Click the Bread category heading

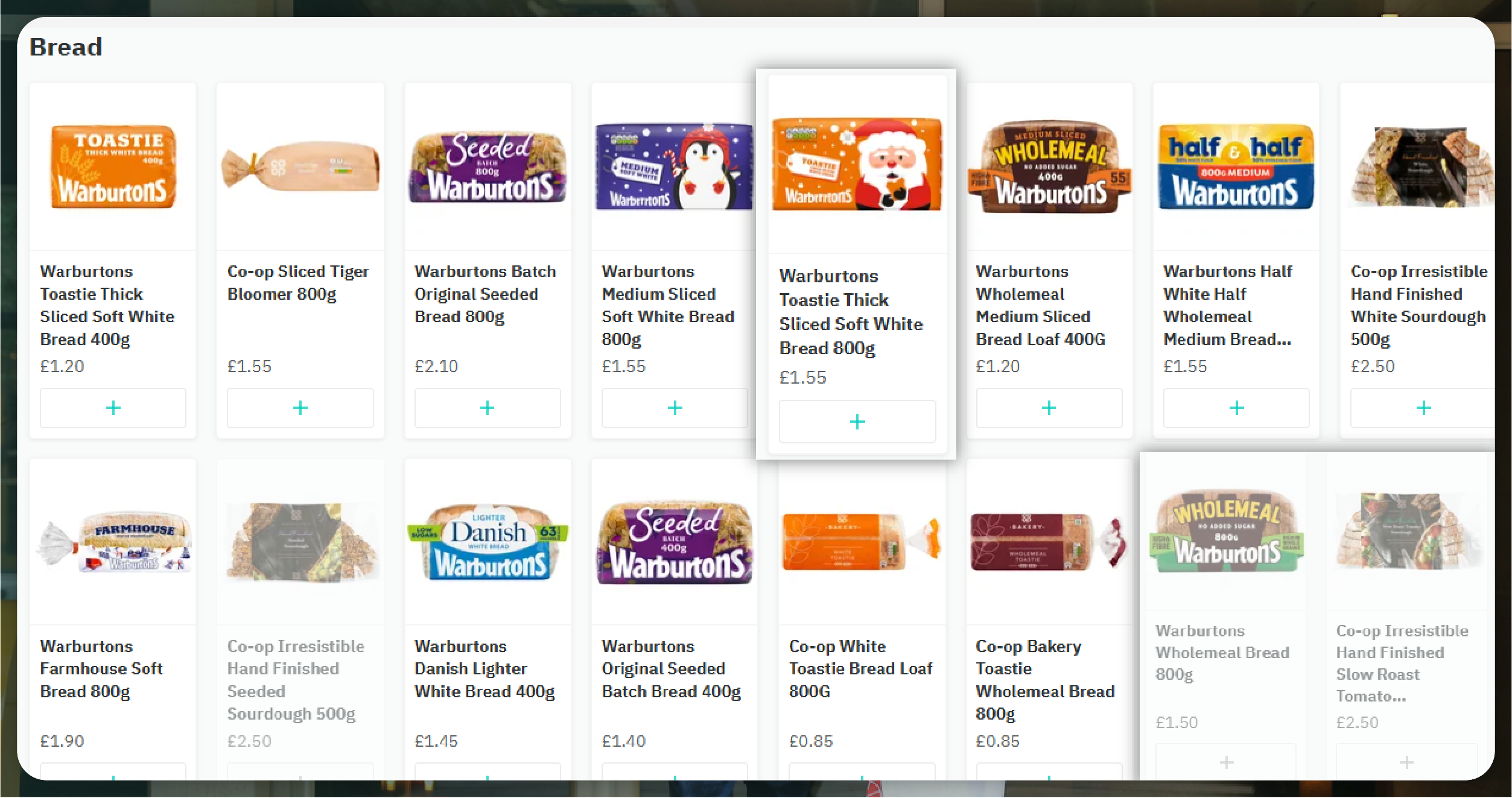tap(66, 47)
